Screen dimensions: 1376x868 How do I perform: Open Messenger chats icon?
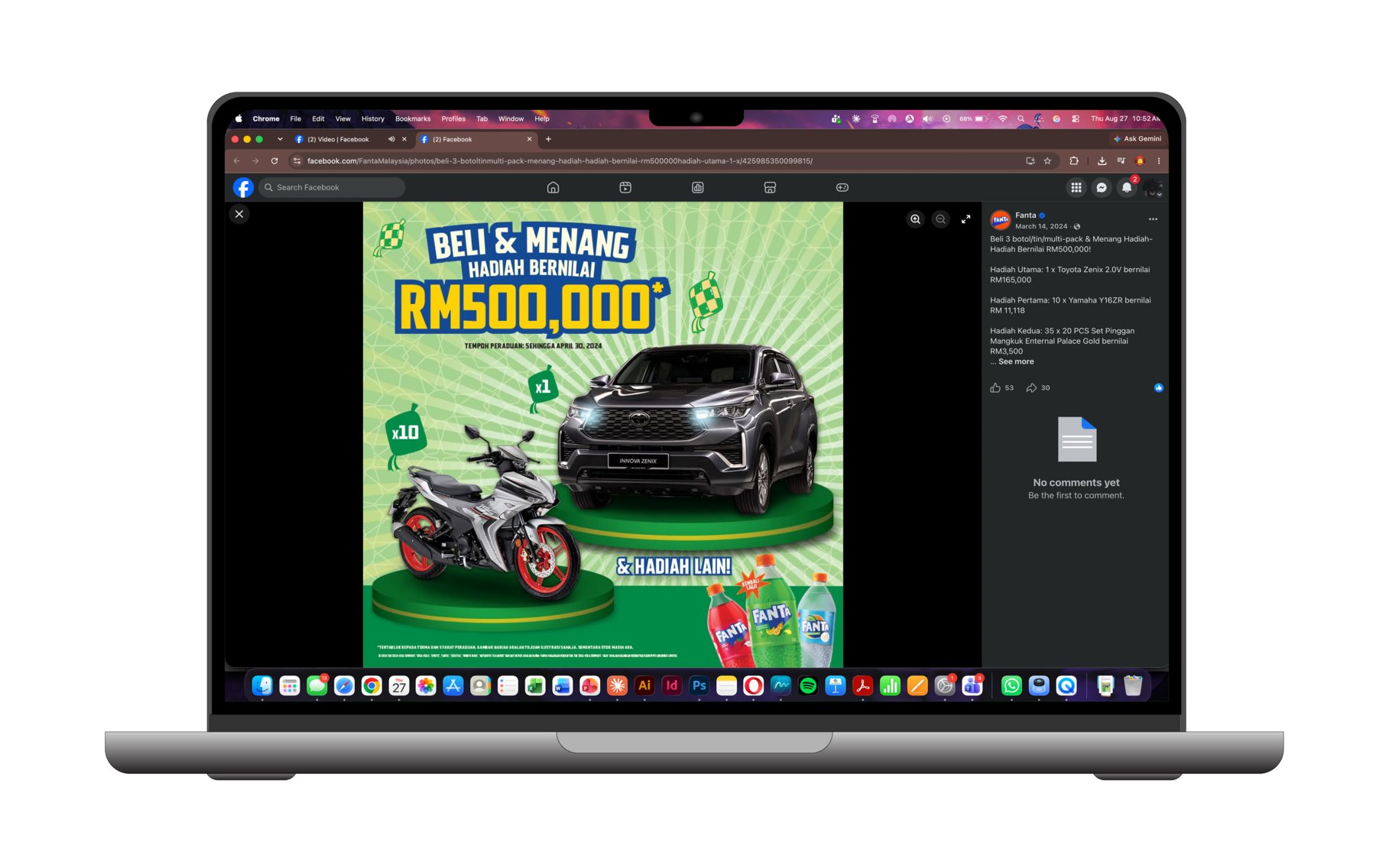[1102, 187]
